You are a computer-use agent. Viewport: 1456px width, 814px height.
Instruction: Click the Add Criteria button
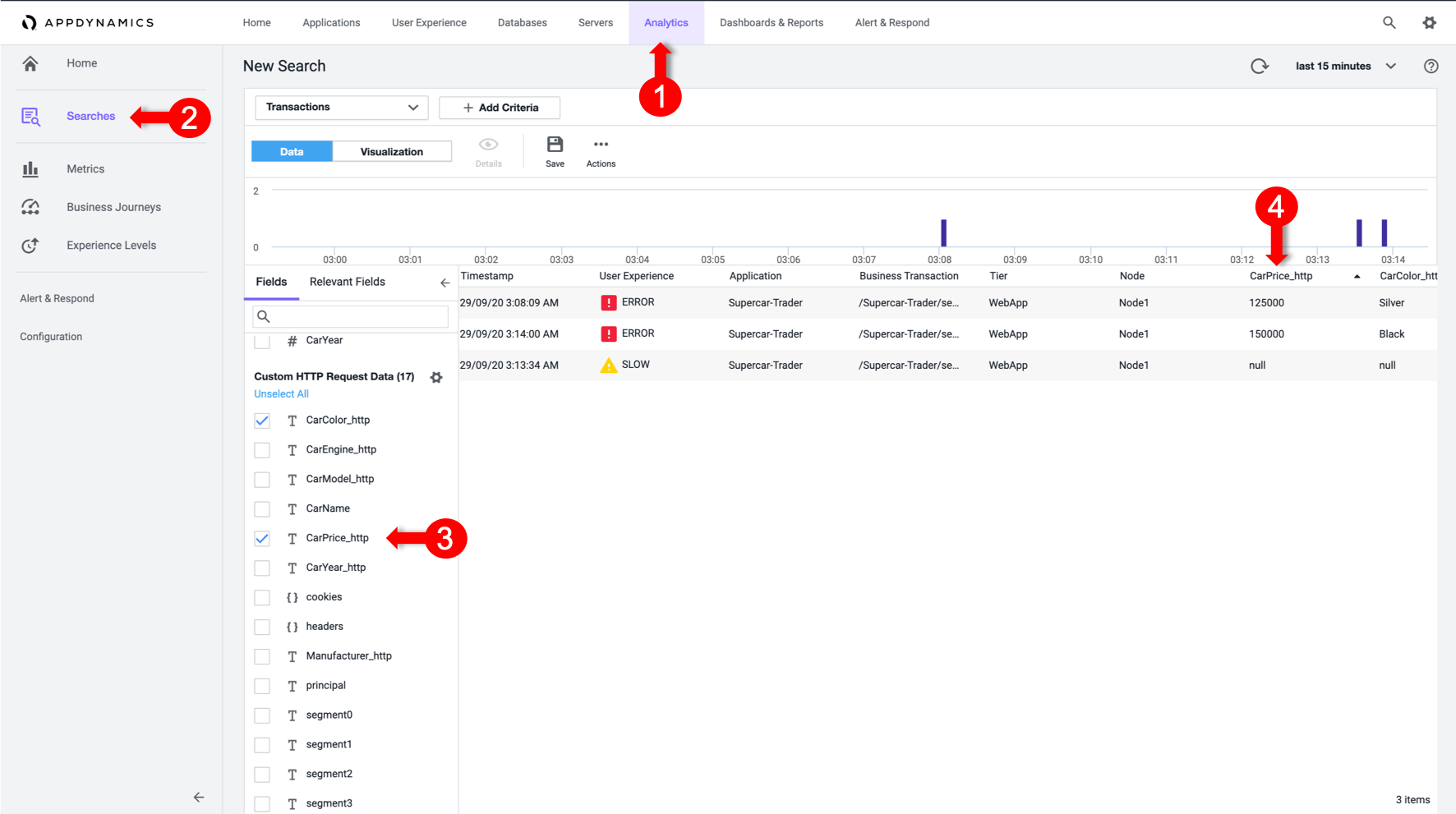pyautogui.click(x=500, y=108)
